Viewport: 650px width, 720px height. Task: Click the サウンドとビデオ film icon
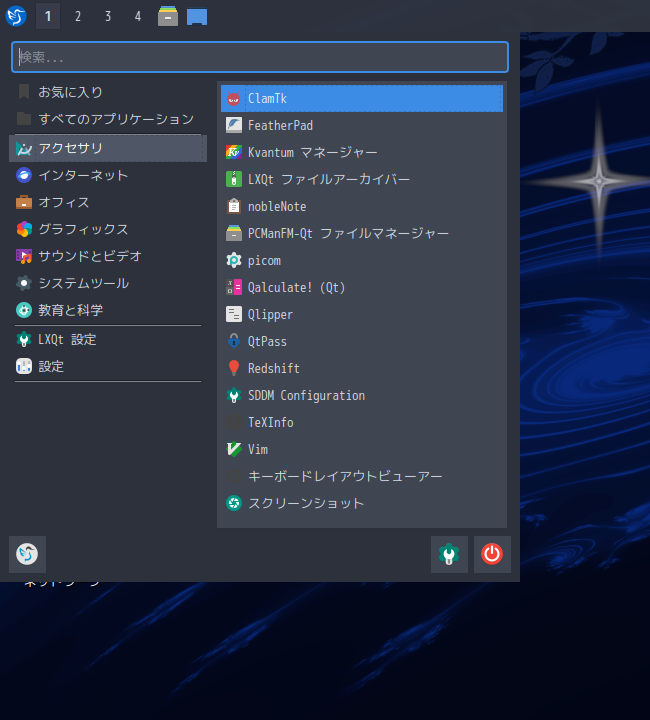pyautogui.click(x=24, y=256)
